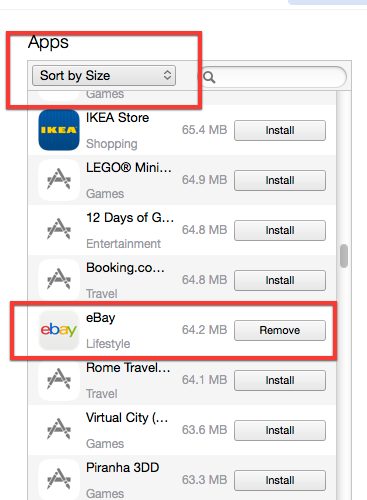Click the 'Shopping' category under IKEA Store
This screenshot has width=367, height=500.
112,144
